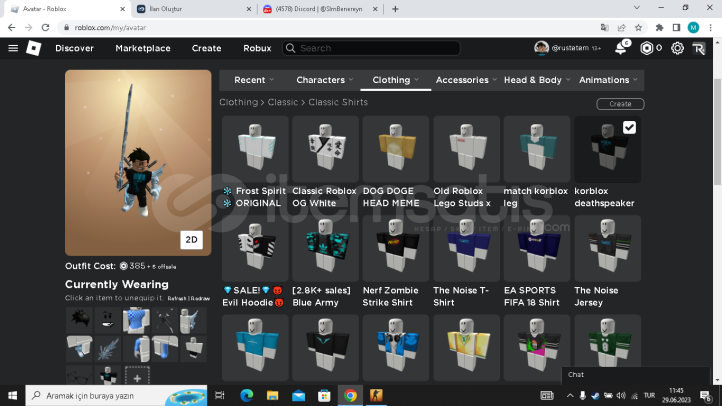
Task: Select the DOG DOGE HEAD MEME shirt
Action: coord(396,149)
